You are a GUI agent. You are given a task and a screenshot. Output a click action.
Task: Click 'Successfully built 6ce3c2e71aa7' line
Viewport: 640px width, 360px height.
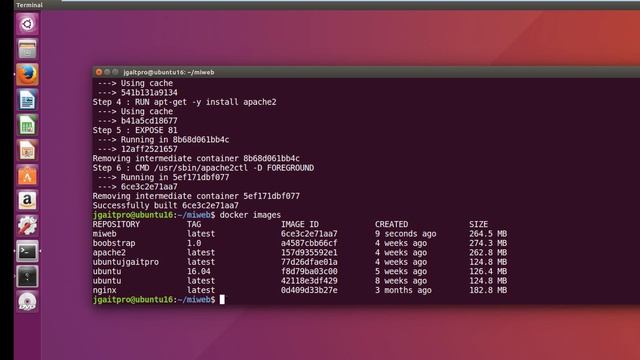[166, 206]
